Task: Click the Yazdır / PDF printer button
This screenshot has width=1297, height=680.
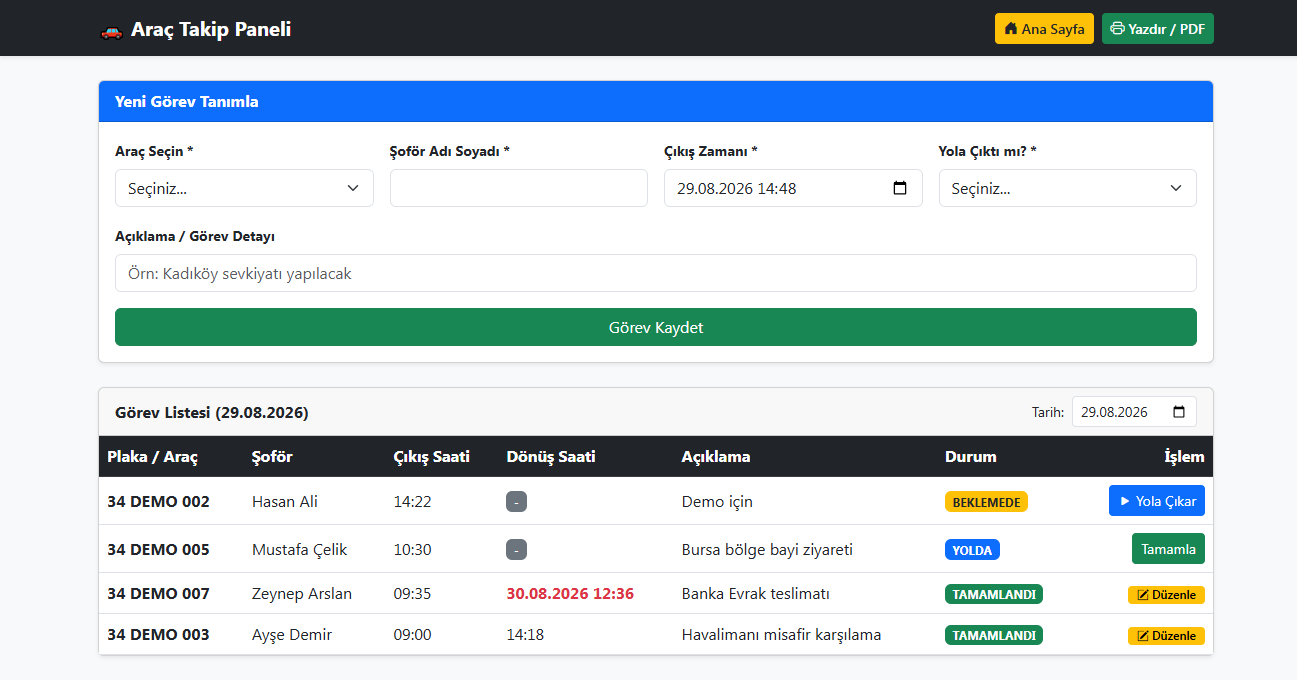Action: pyautogui.click(x=1158, y=29)
